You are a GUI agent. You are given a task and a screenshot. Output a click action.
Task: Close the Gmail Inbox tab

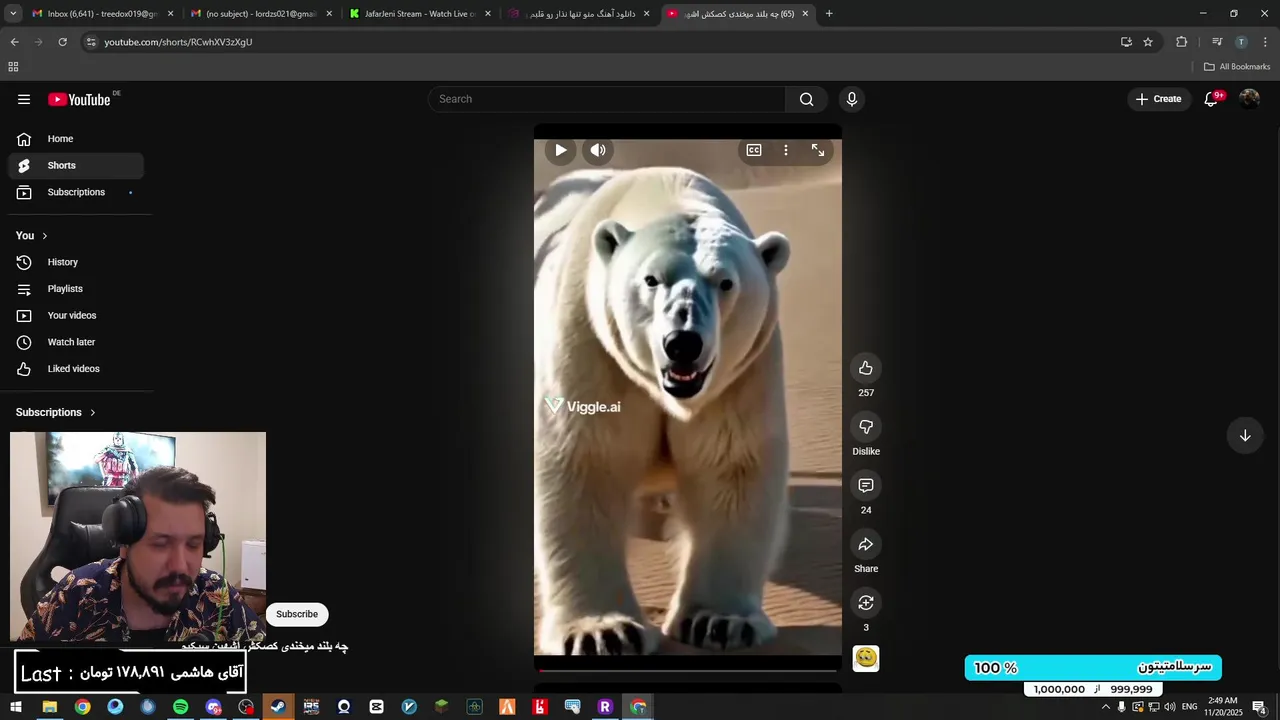click(x=170, y=14)
